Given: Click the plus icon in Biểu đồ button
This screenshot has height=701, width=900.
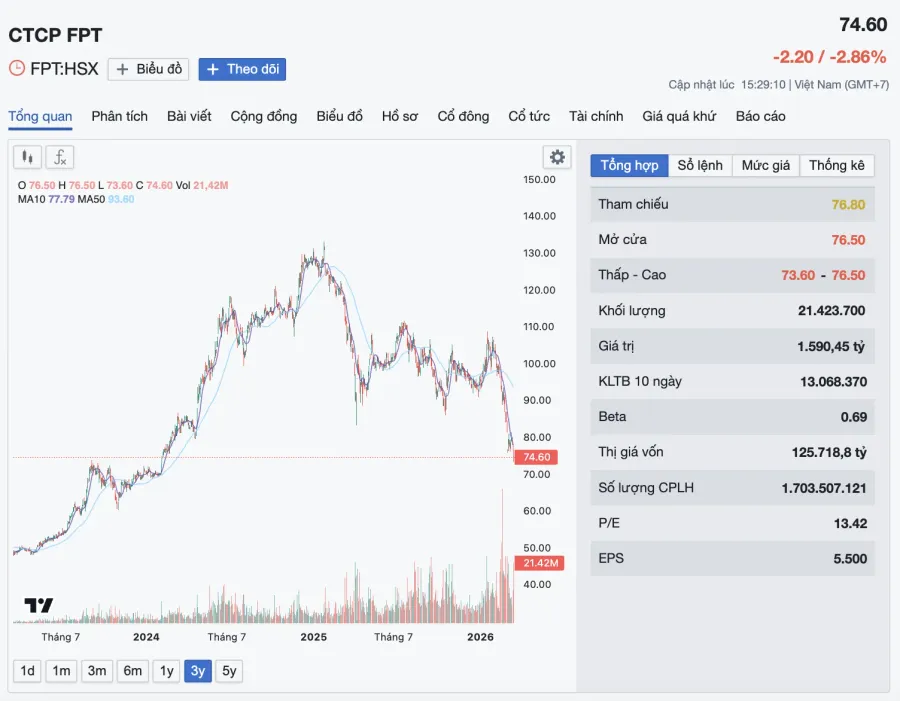Looking at the screenshot, I should 122,69.
